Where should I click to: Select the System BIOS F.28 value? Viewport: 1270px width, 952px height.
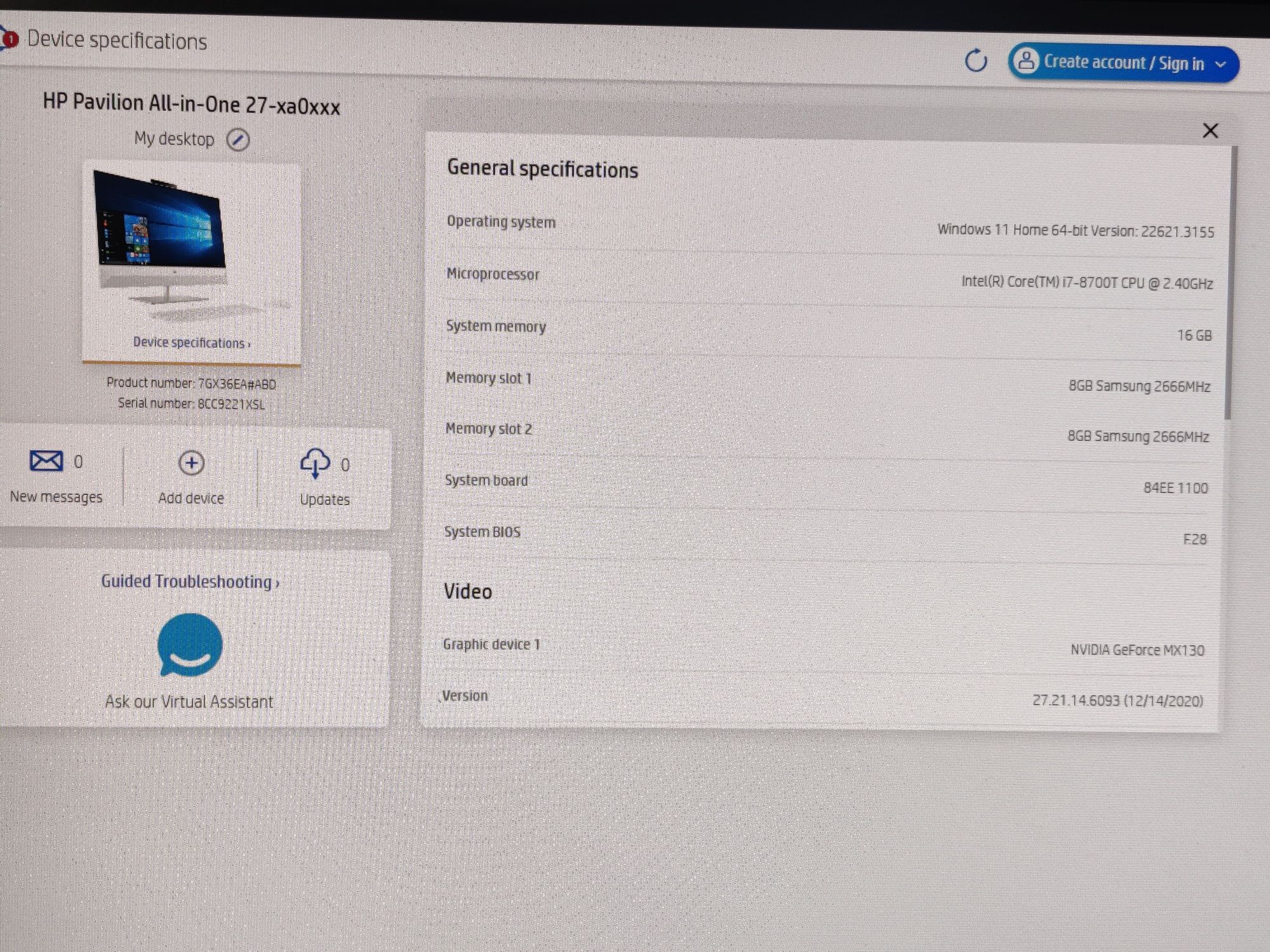coord(1194,539)
